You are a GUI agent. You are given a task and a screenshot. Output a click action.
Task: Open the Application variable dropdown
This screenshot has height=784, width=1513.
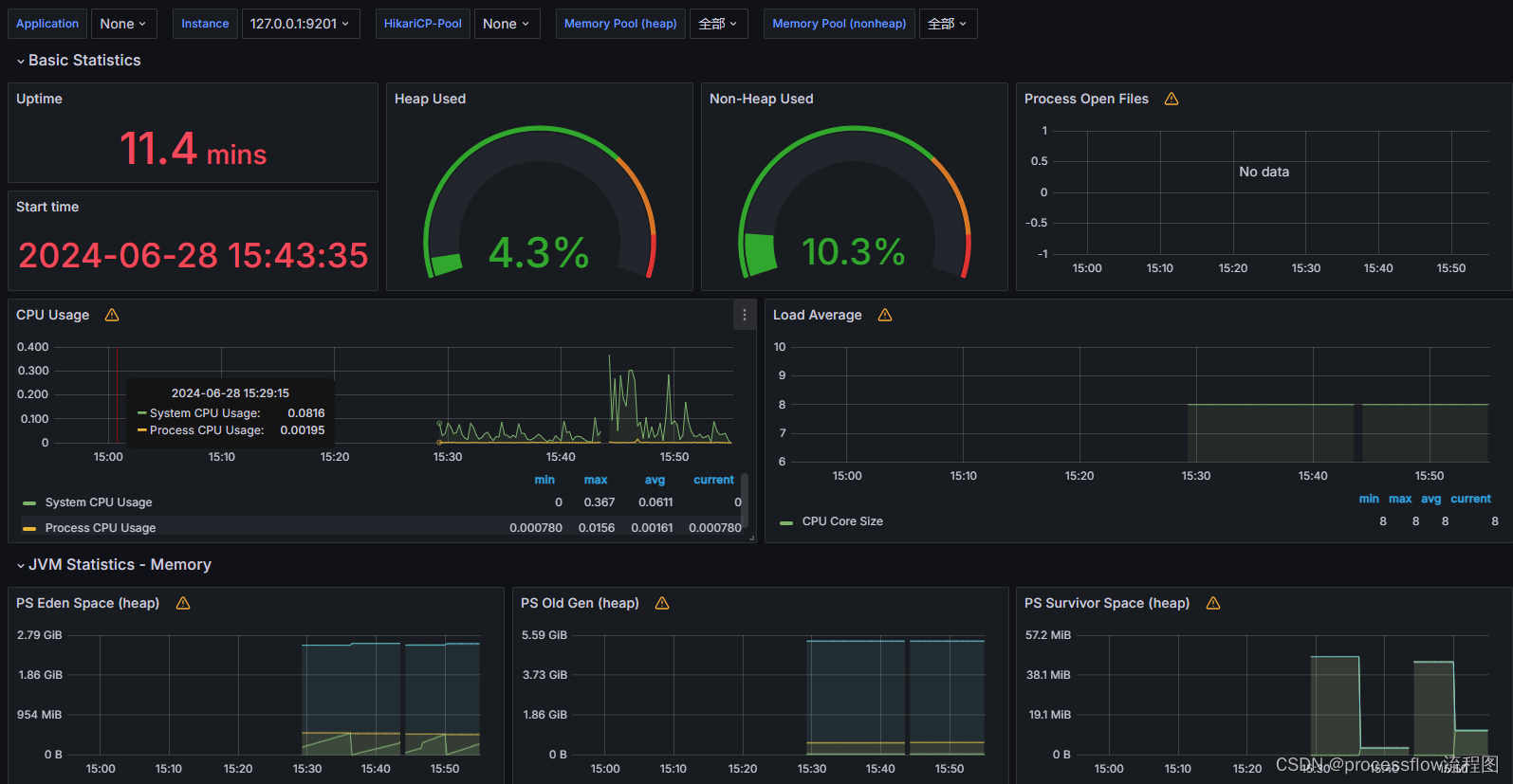coord(123,24)
